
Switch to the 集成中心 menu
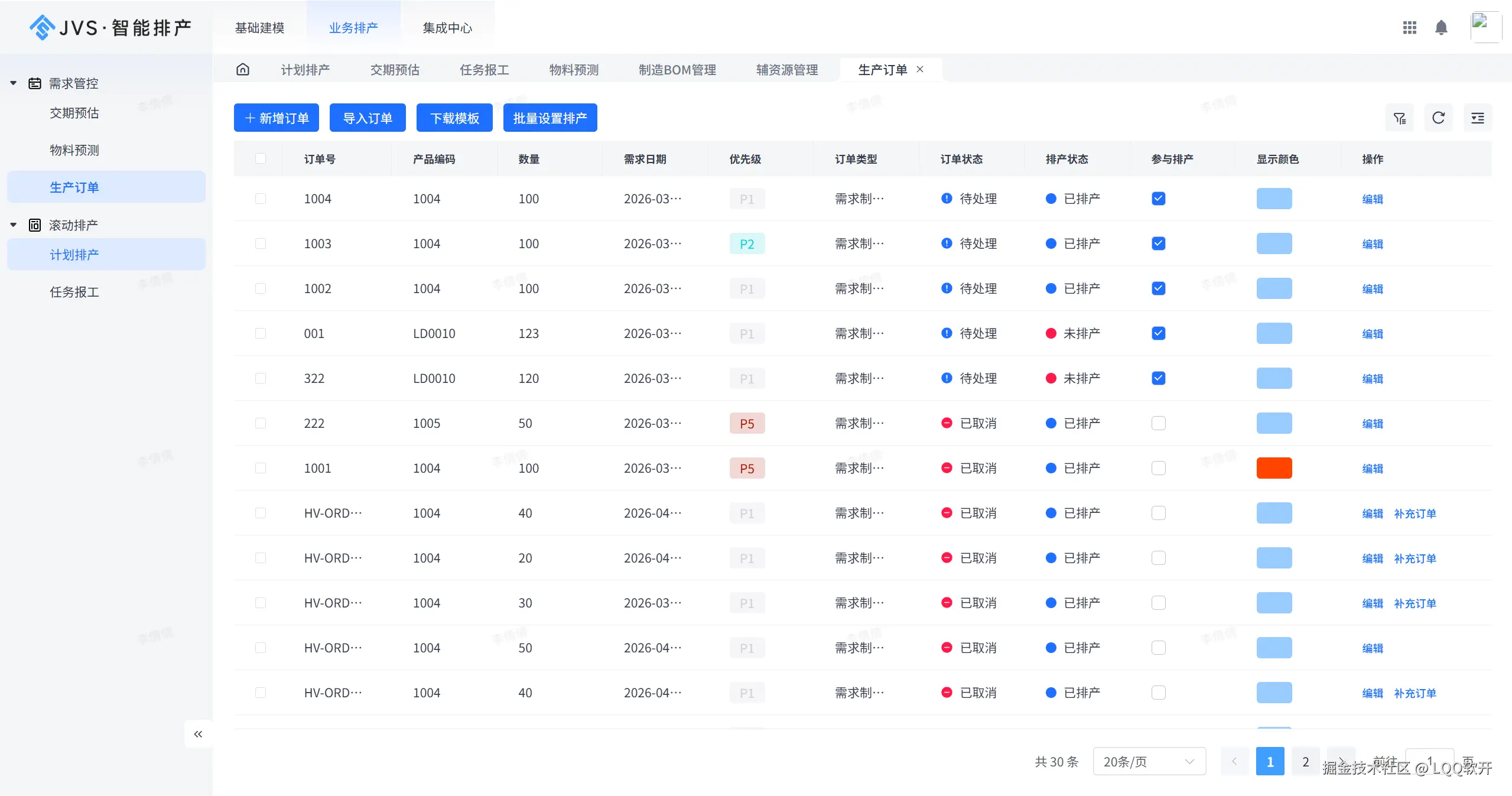click(447, 27)
